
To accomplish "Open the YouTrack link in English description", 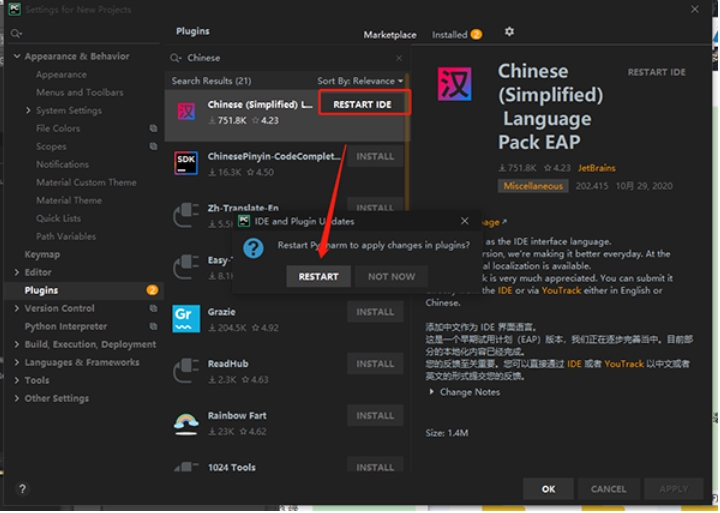I will pyautogui.click(x=561, y=290).
